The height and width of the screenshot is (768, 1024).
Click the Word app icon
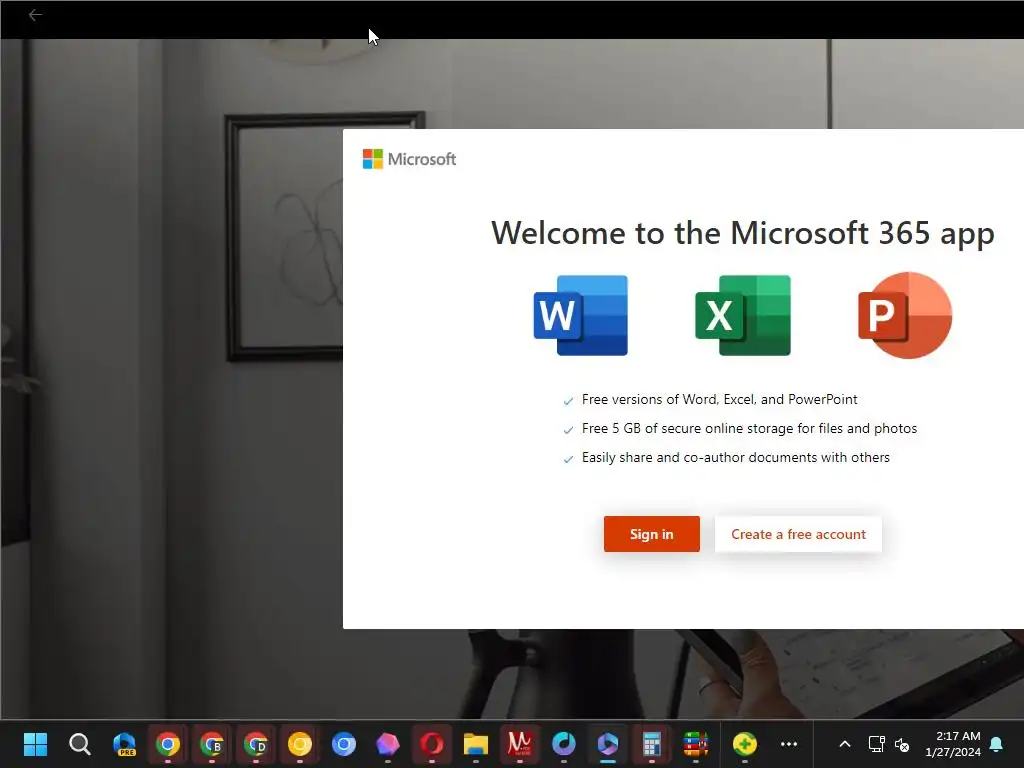coord(581,315)
